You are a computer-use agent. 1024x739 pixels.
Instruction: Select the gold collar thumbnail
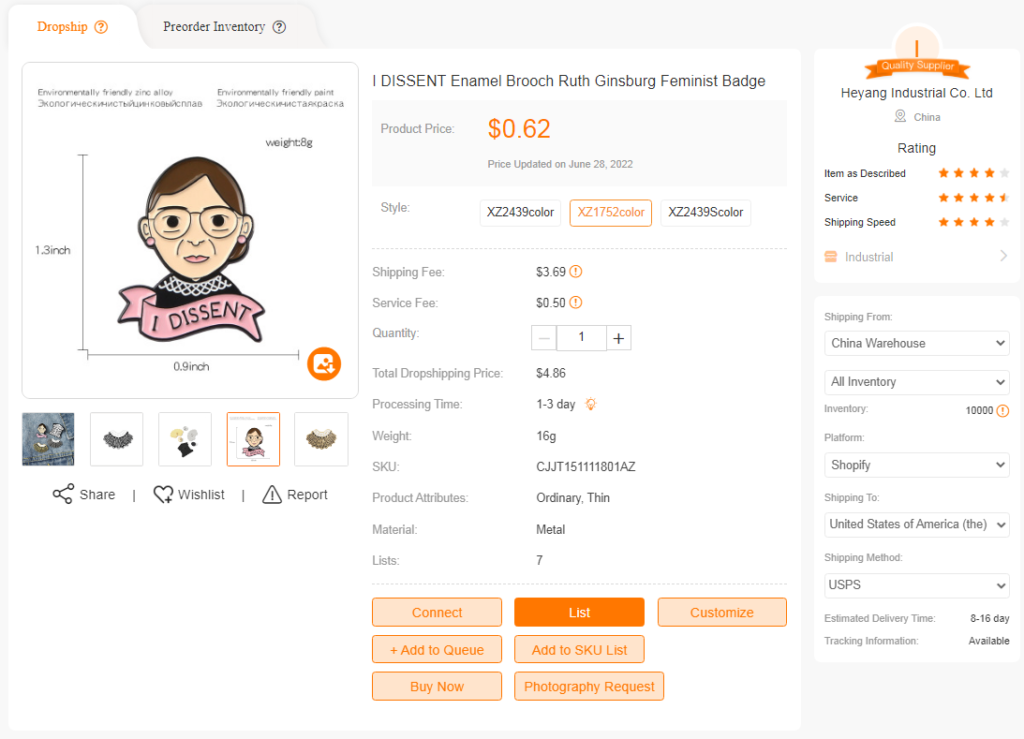pos(321,439)
